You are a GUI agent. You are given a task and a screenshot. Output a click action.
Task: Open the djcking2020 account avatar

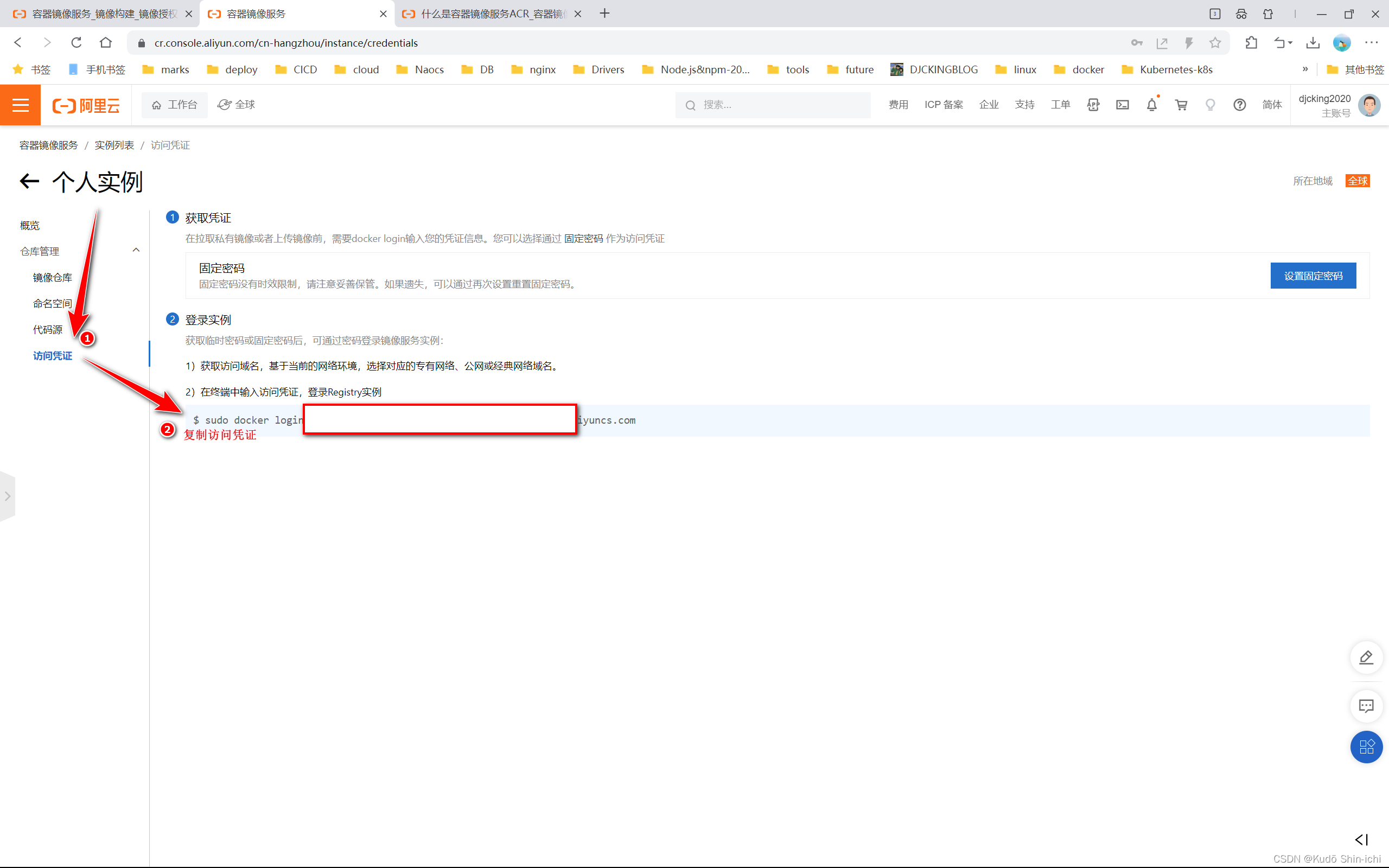point(1369,105)
